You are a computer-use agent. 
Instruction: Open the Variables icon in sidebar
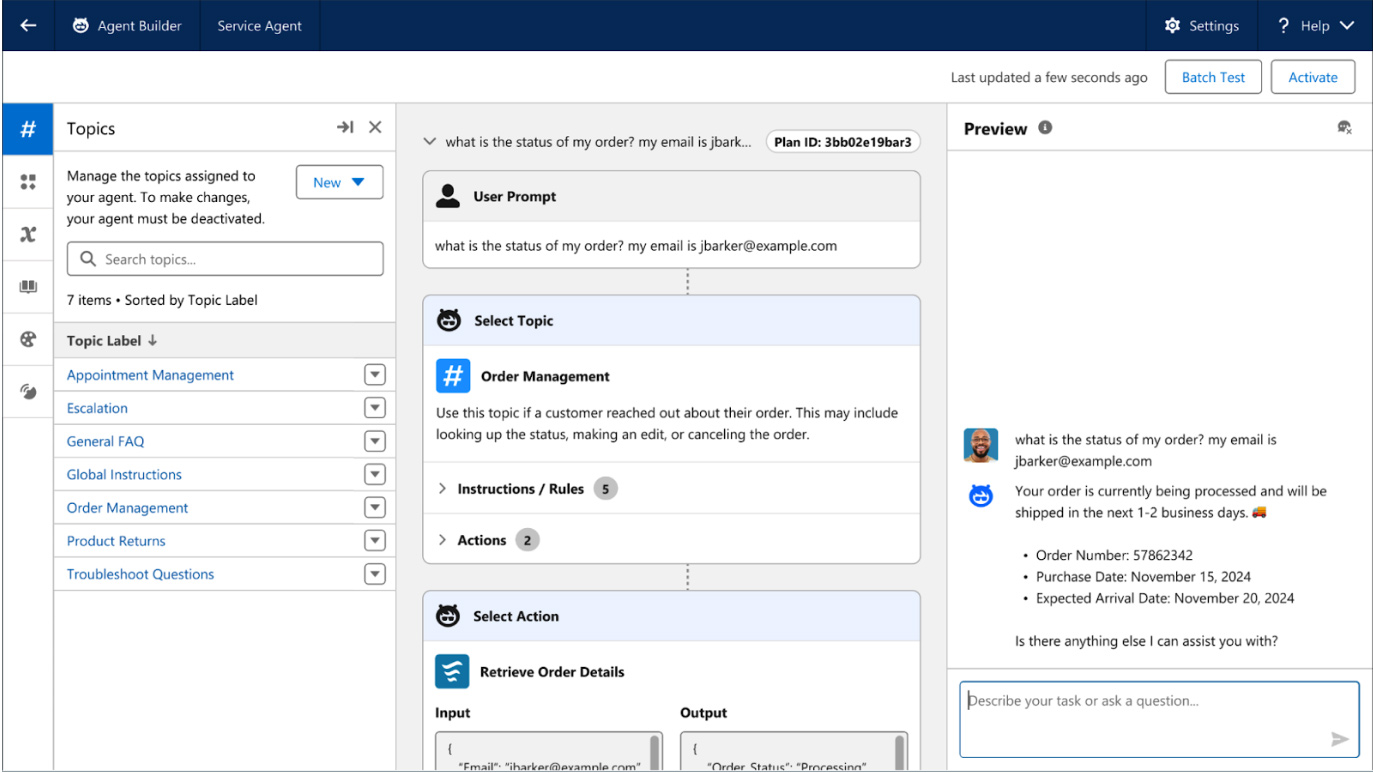click(x=28, y=234)
